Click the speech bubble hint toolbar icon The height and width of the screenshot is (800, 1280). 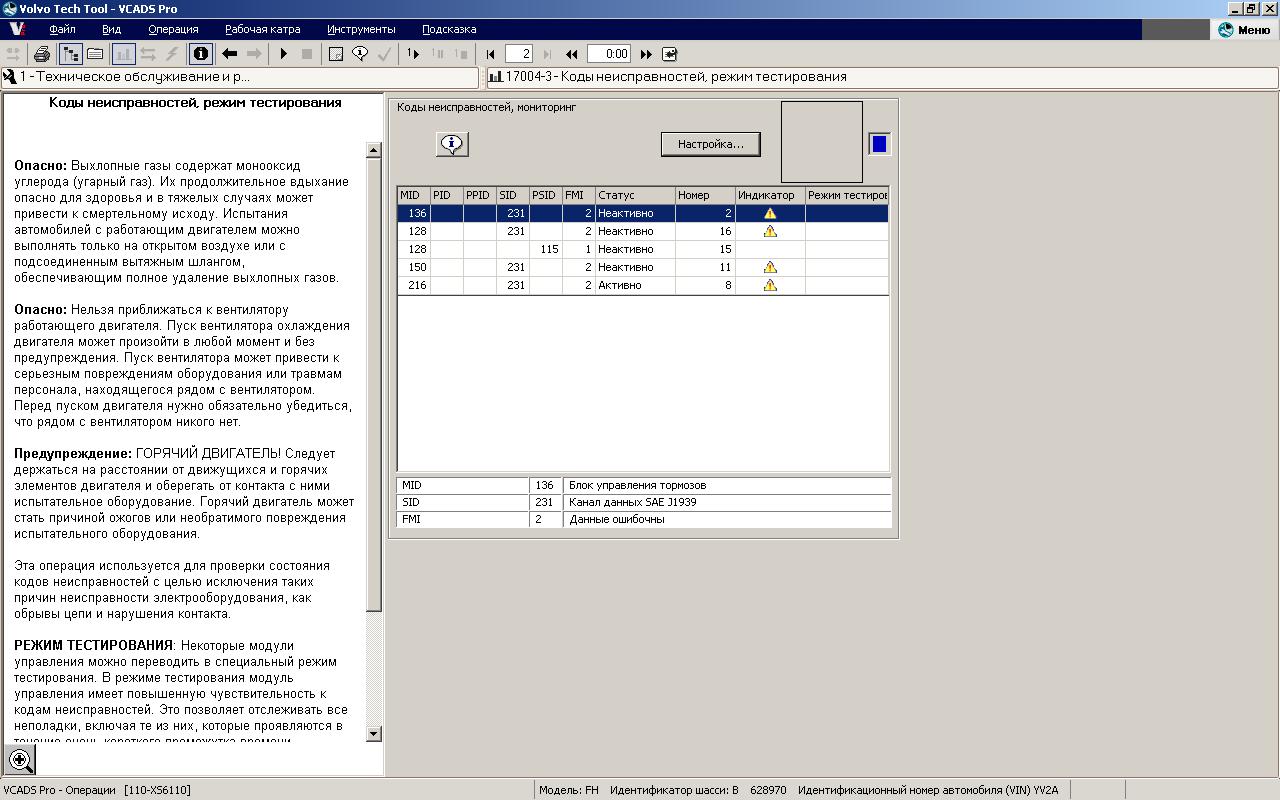coord(360,54)
